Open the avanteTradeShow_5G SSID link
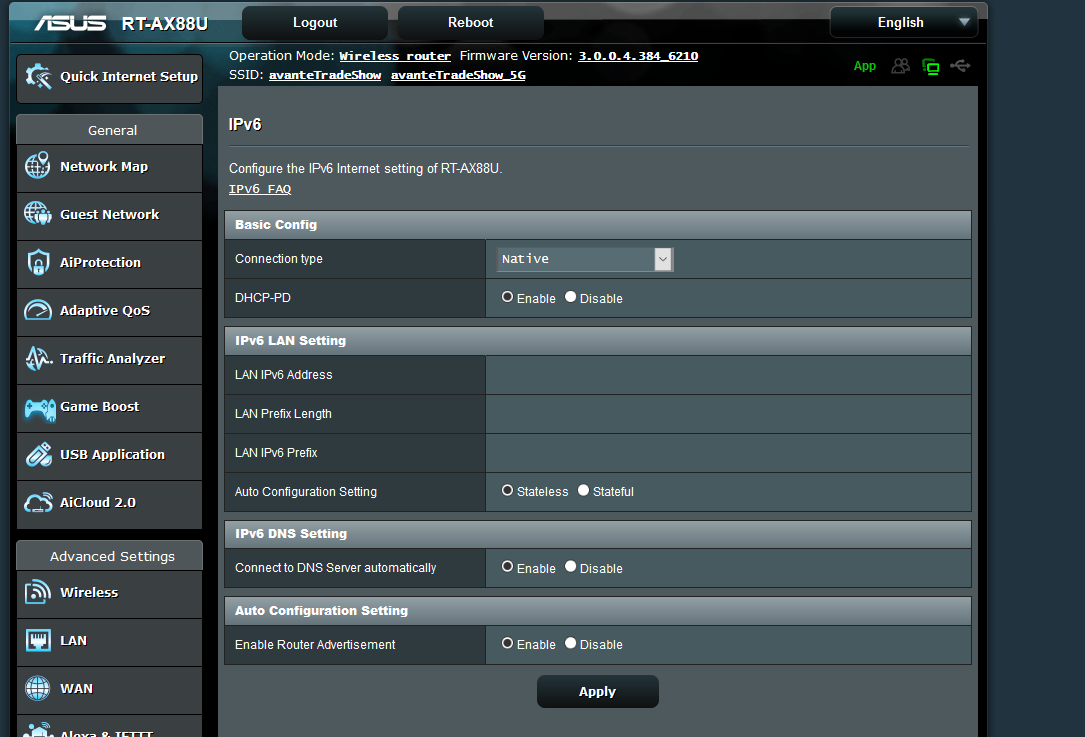1085x737 pixels. (x=458, y=75)
